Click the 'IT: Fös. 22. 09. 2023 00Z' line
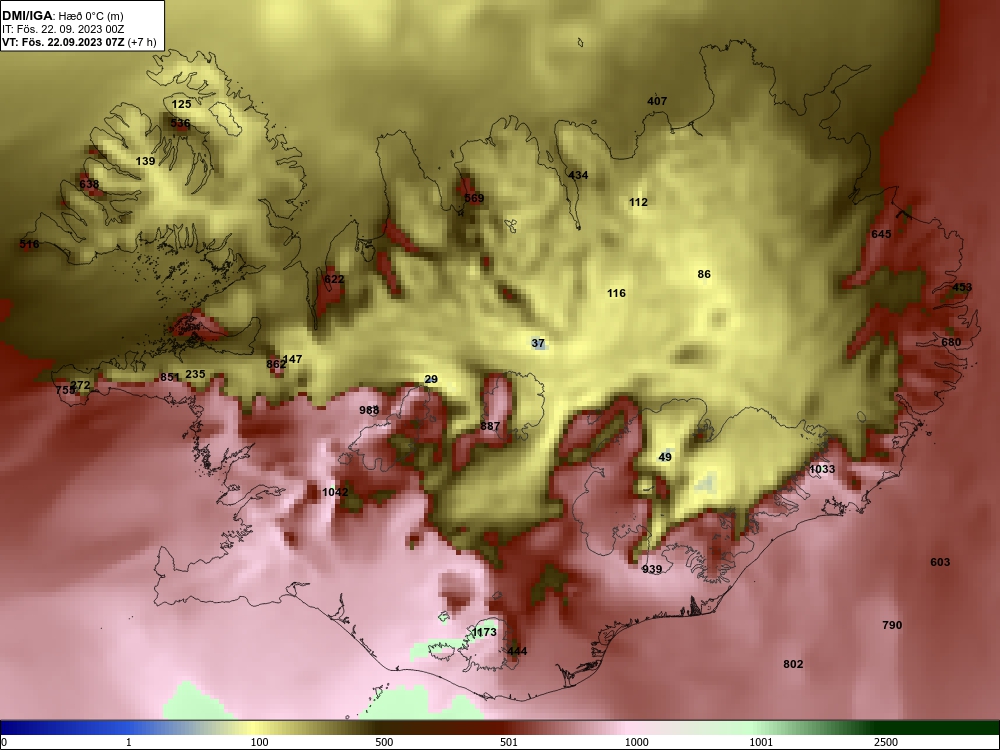The image size is (1000, 750). (x=63, y=29)
